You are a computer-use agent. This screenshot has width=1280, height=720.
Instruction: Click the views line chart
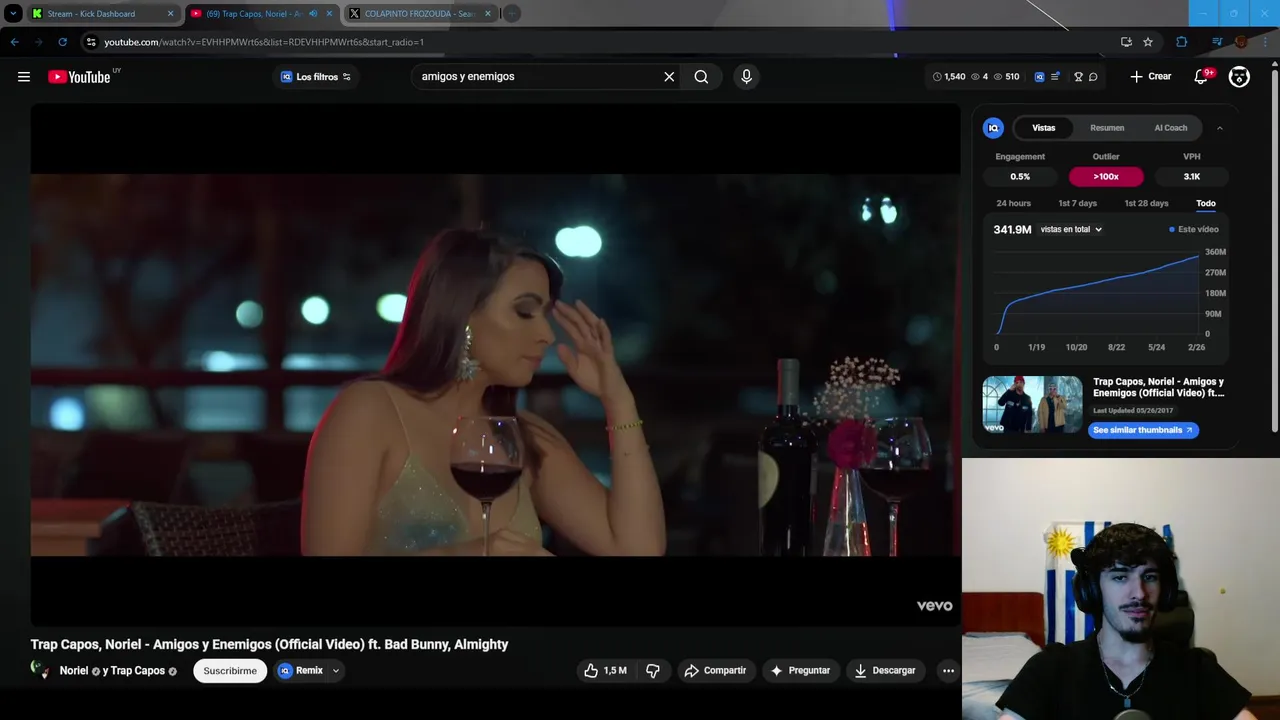click(1099, 293)
